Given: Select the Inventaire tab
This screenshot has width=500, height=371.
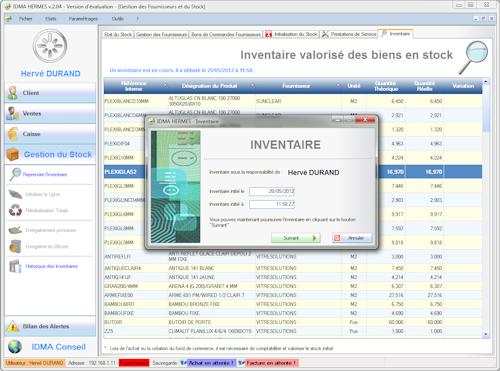Looking at the screenshot, I should click(395, 34).
